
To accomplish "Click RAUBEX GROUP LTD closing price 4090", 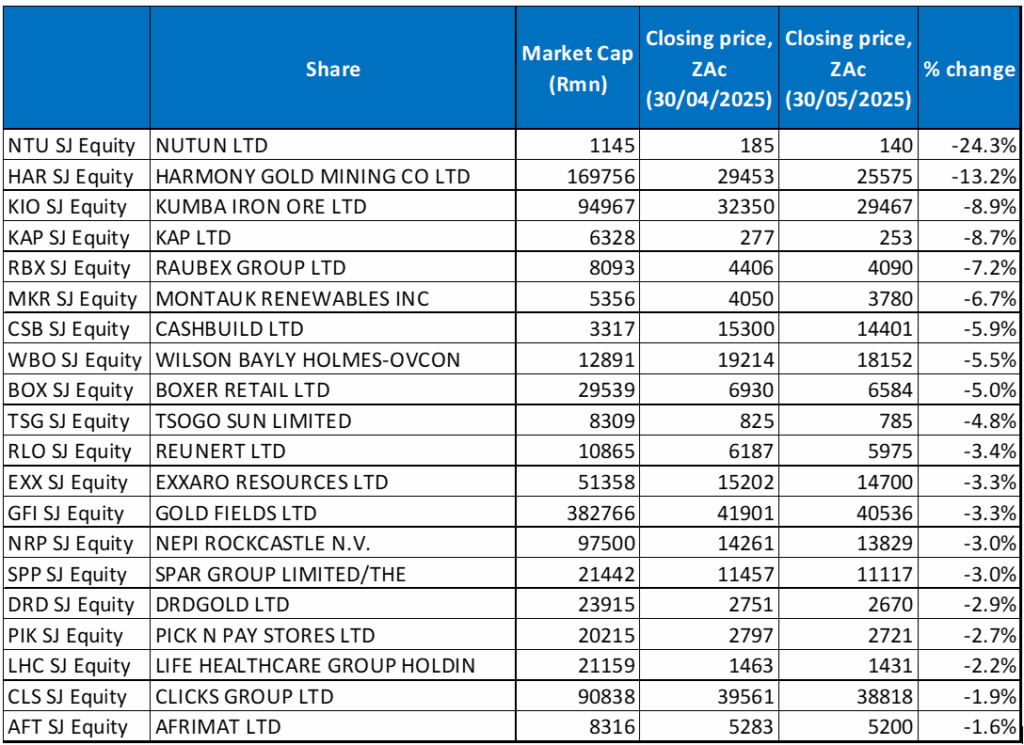I will (848, 268).
